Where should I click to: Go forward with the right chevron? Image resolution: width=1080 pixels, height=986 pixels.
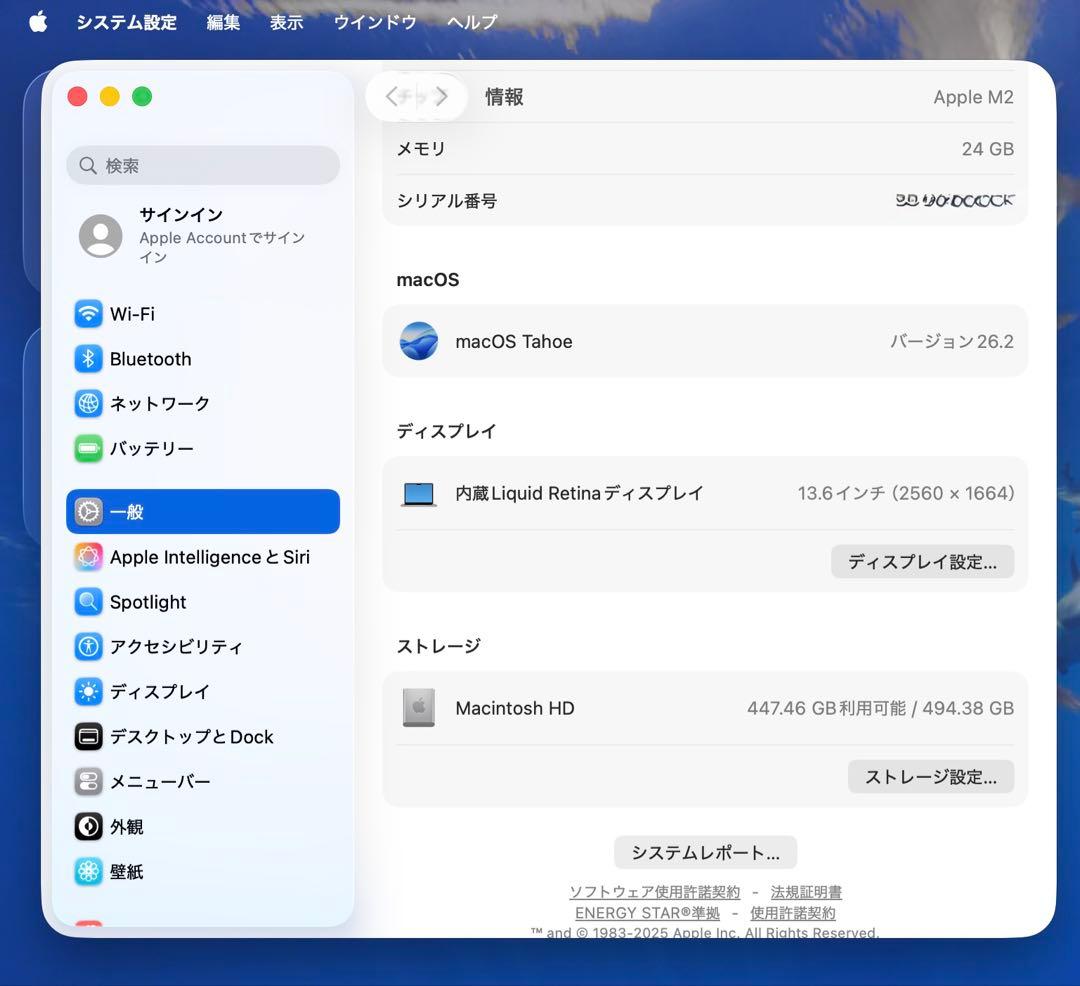[442, 96]
